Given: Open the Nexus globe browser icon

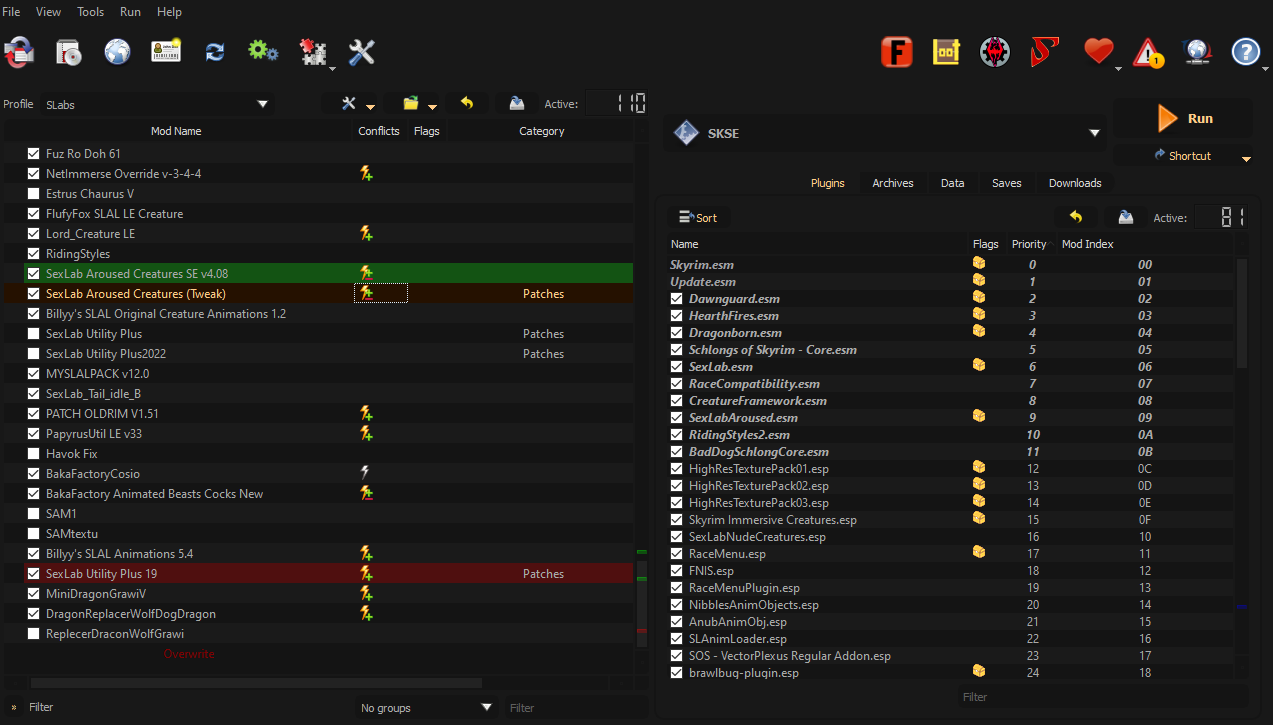Looking at the screenshot, I should [117, 52].
